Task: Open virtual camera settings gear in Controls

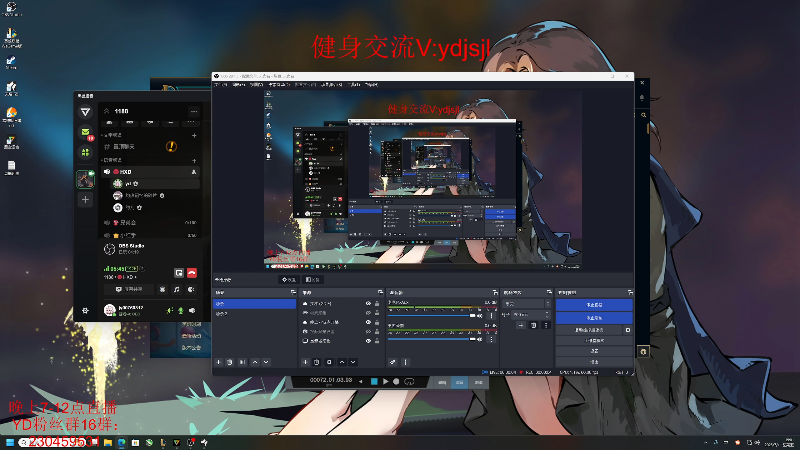Action: (x=628, y=330)
